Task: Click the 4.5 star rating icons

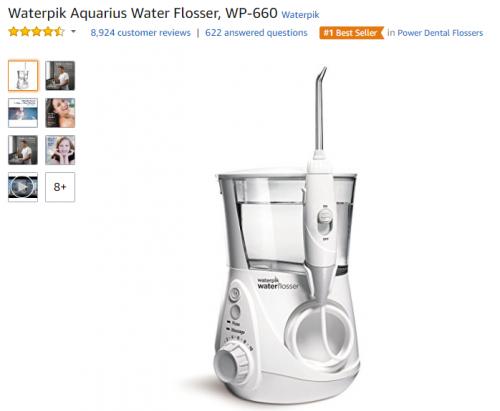Action: coord(36,32)
